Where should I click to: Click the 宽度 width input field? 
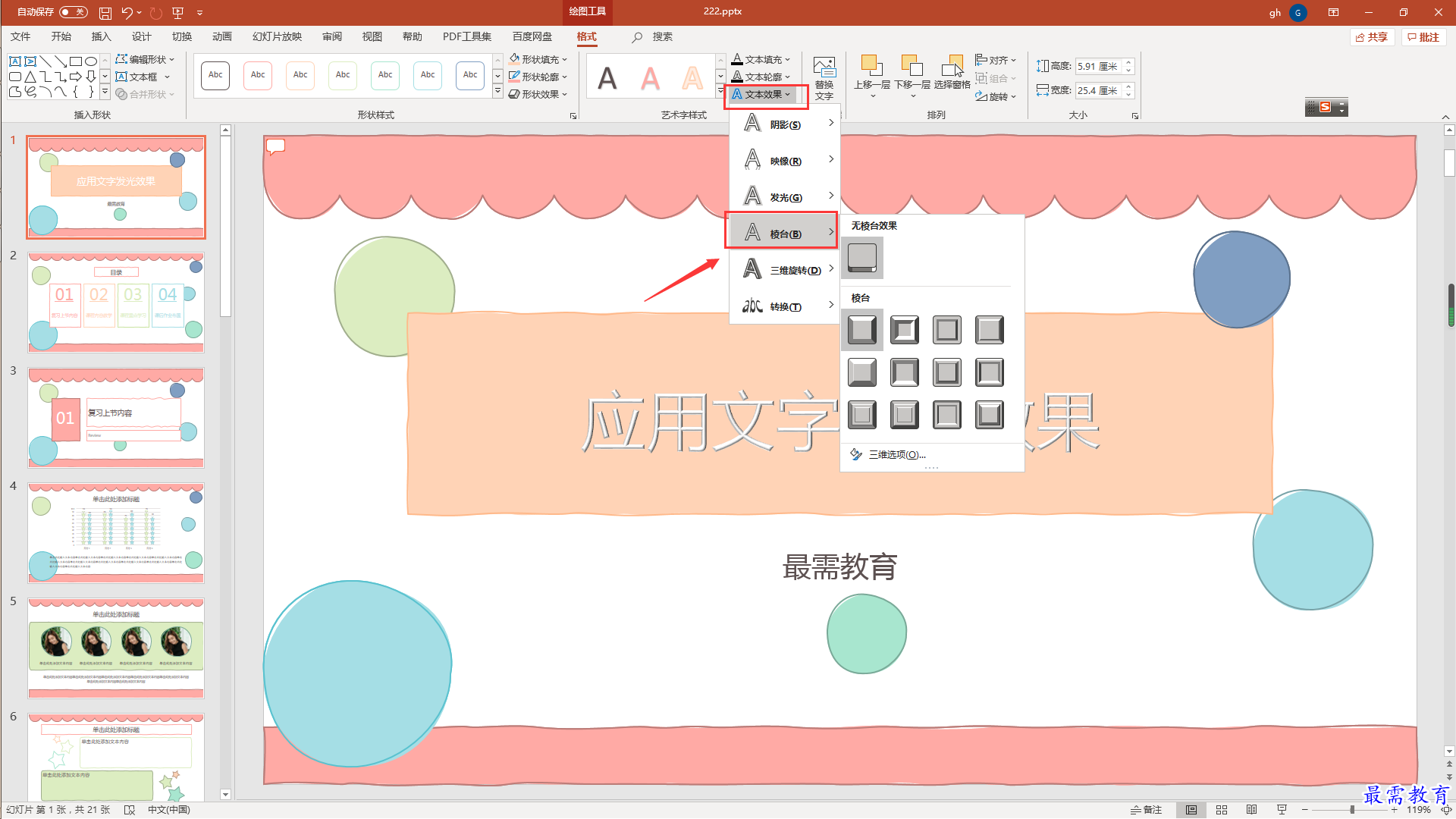tap(1099, 90)
